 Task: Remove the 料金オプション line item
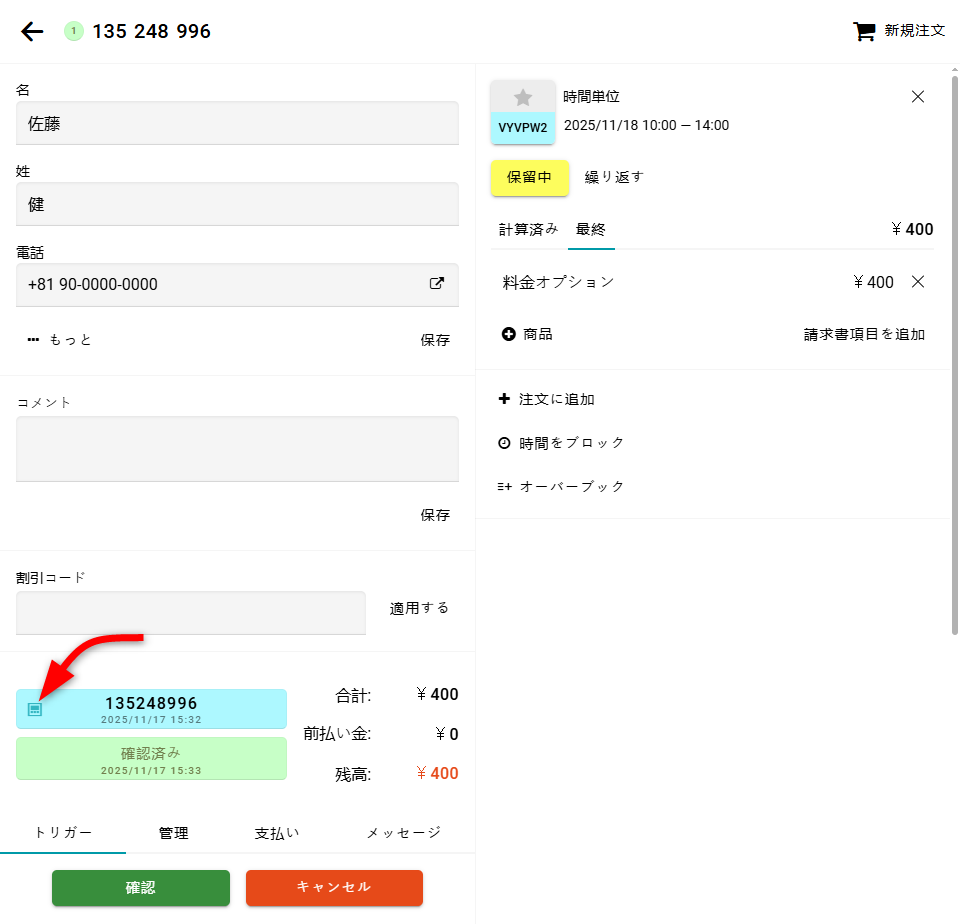[x=918, y=282]
